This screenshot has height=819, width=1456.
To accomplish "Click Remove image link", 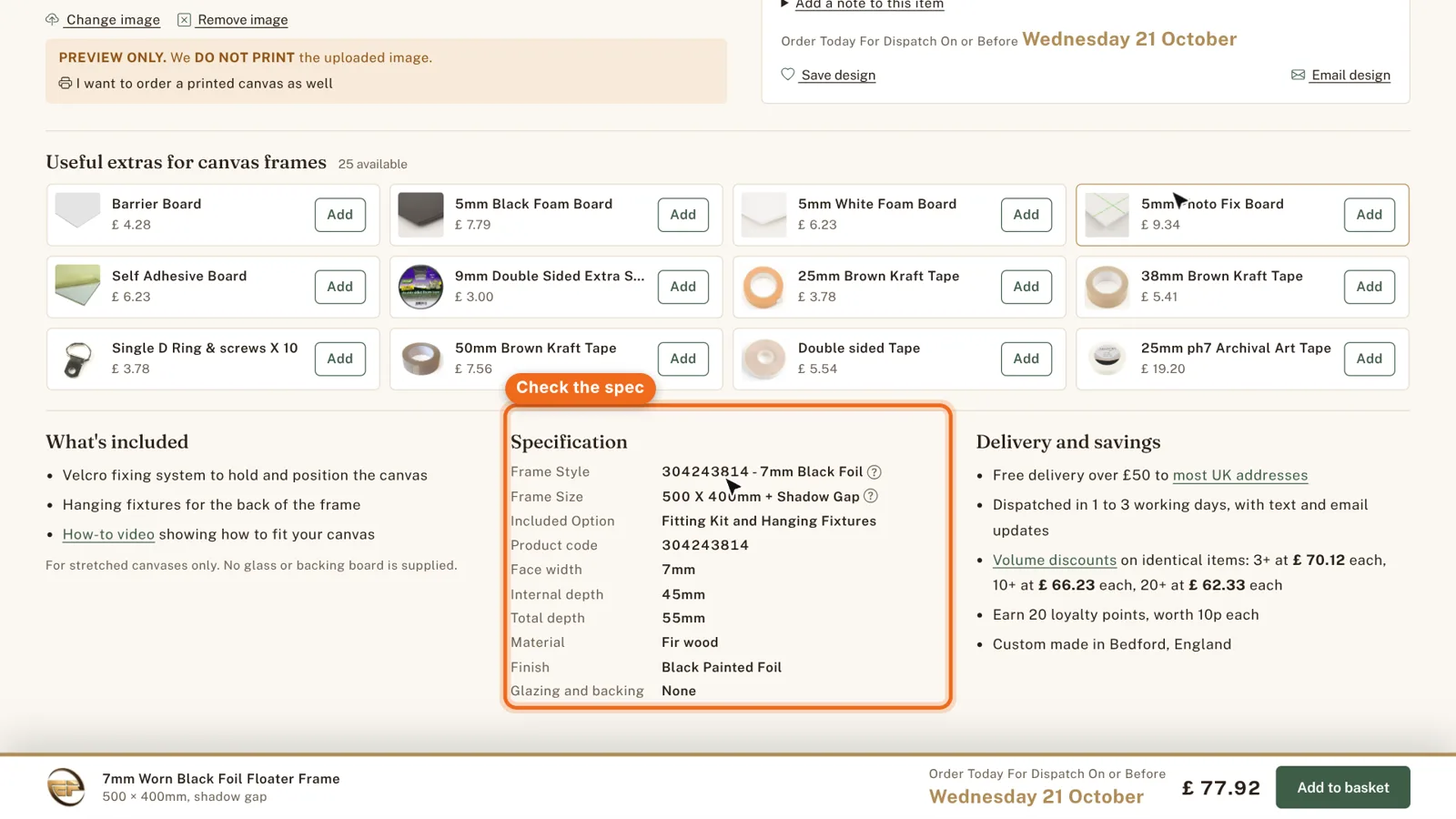I will tap(243, 19).
